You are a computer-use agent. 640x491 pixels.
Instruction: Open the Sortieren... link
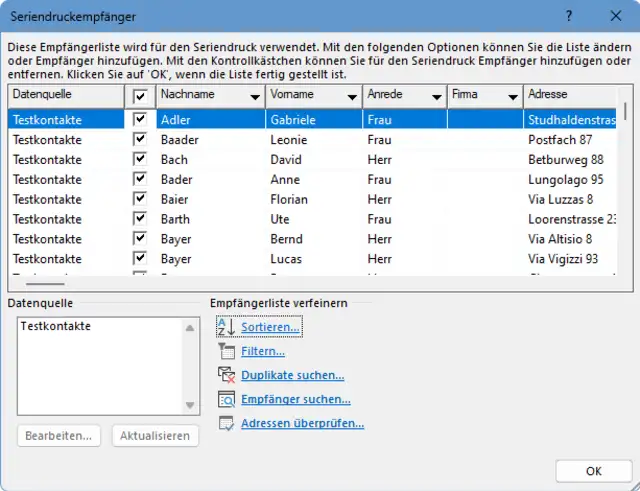point(270,327)
